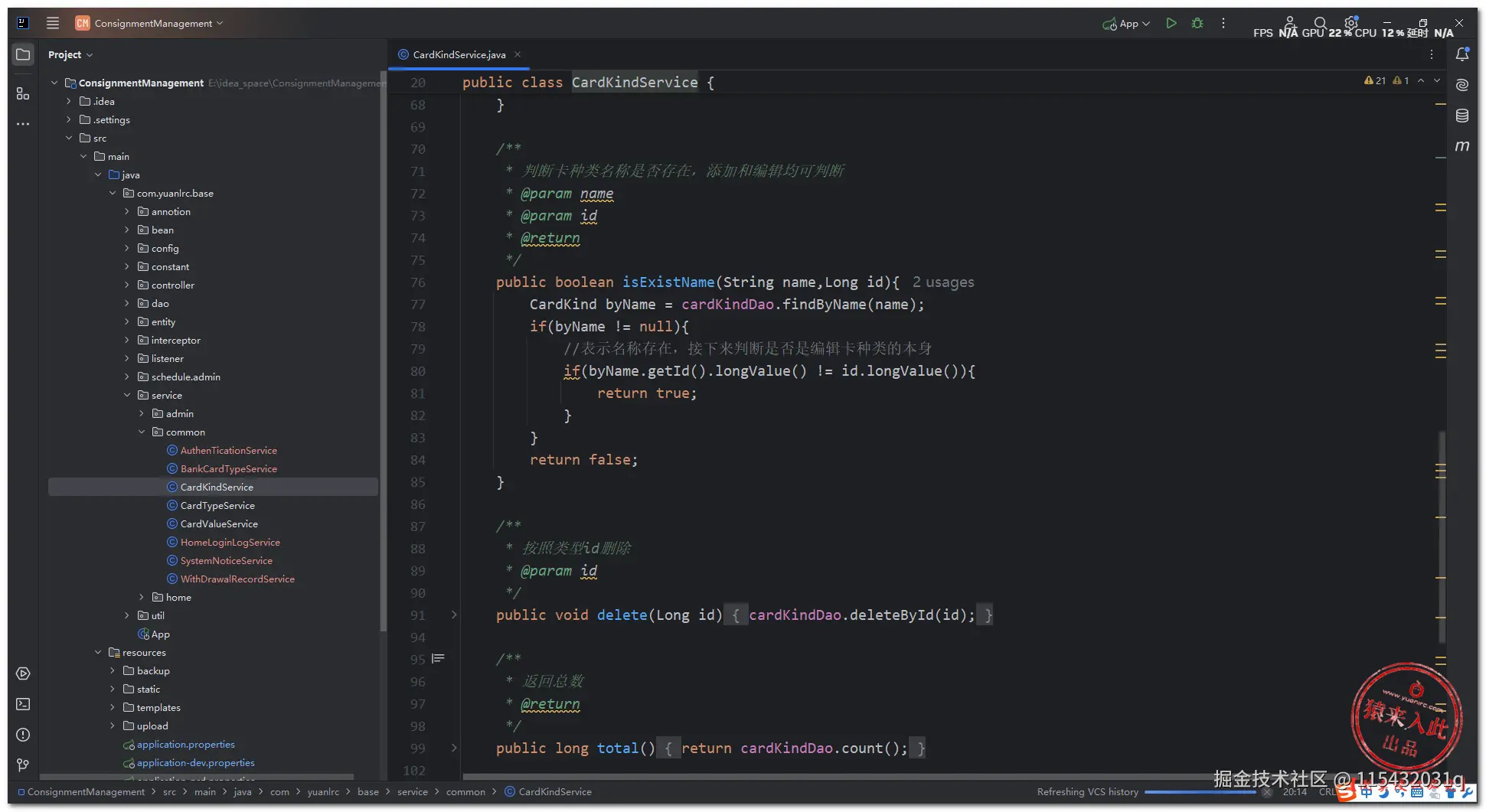Open Notifications bell panel
The image size is (1486, 812).
(1462, 54)
